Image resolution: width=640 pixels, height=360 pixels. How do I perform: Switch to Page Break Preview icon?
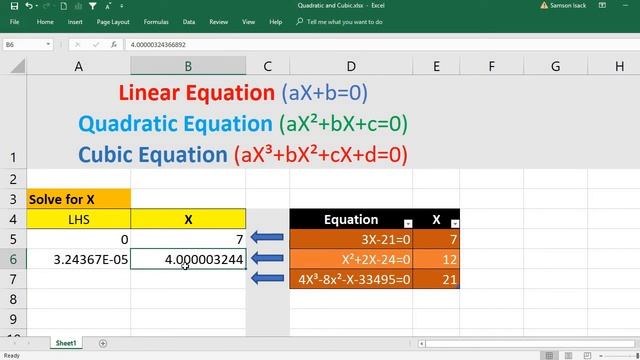pos(587,356)
